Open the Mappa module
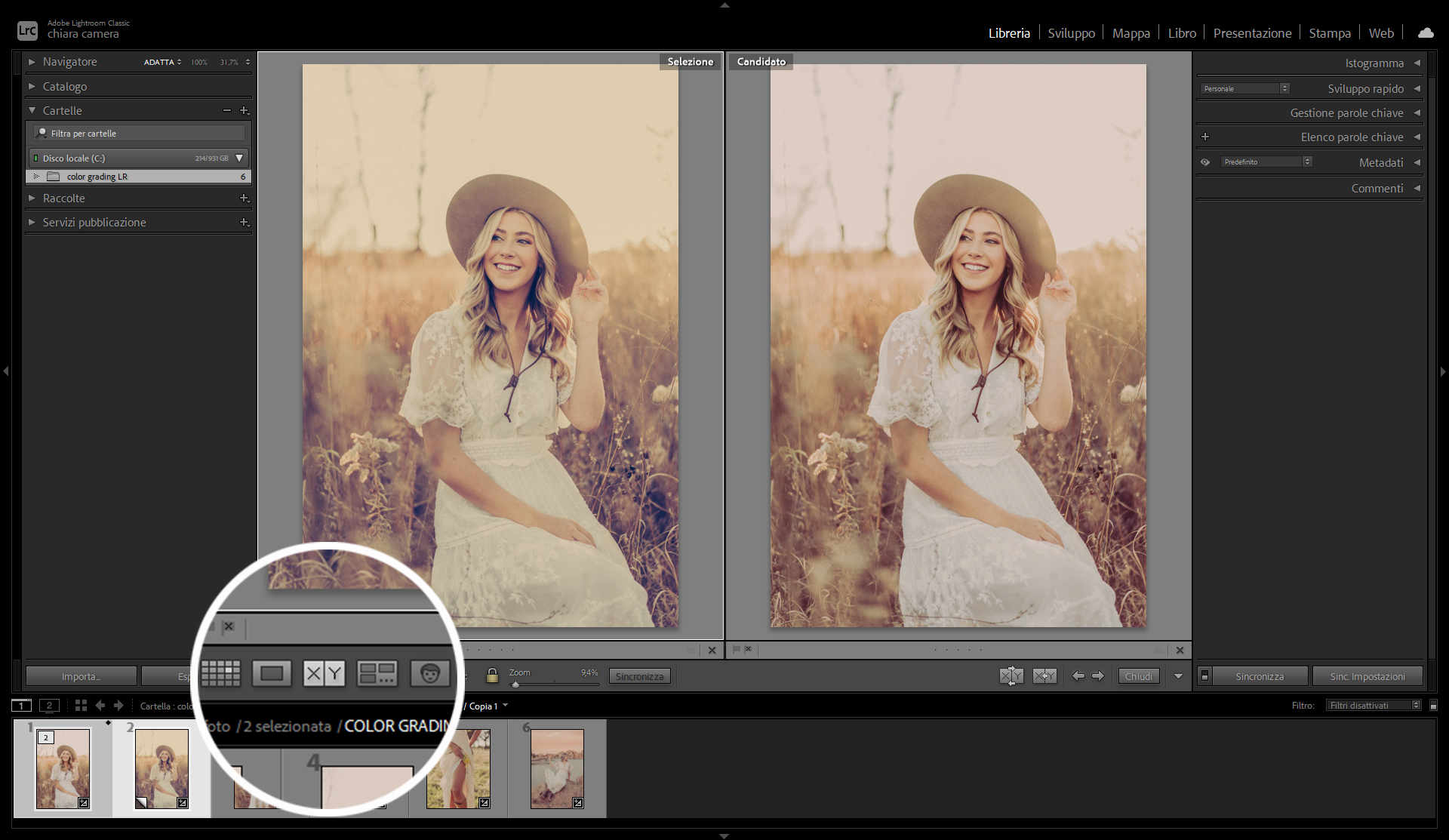 click(x=1131, y=33)
